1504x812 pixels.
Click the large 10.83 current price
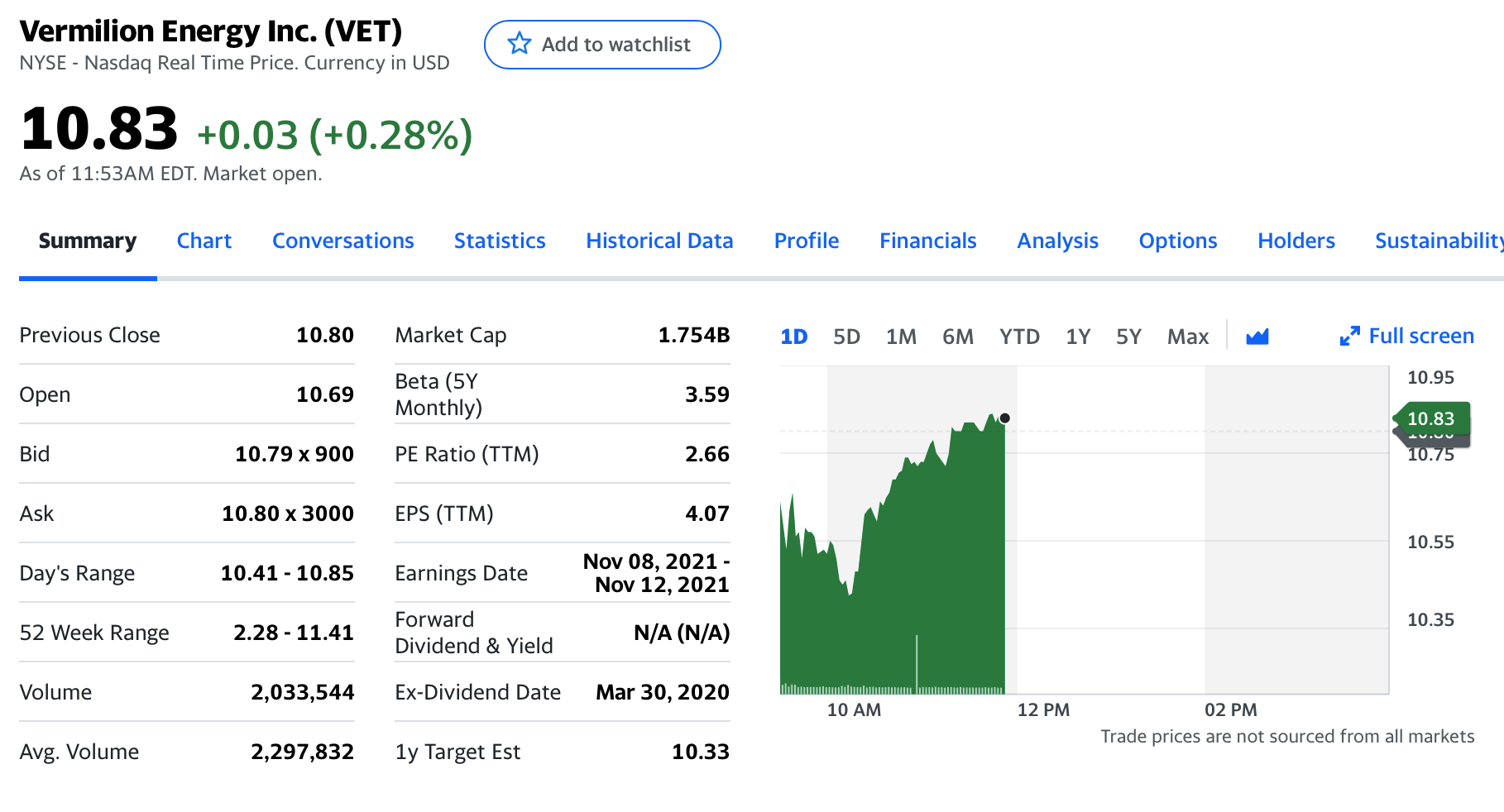point(98,129)
